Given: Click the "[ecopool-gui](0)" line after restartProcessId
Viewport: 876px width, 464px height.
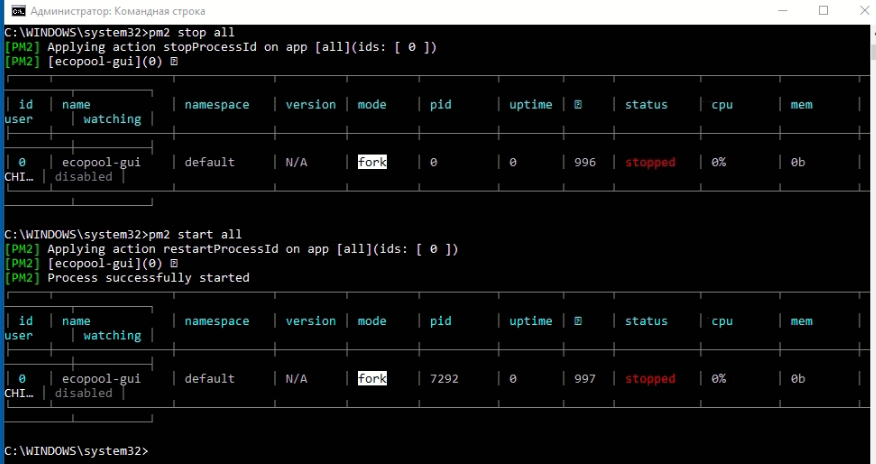Looking at the screenshot, I should tap(91, 264).
